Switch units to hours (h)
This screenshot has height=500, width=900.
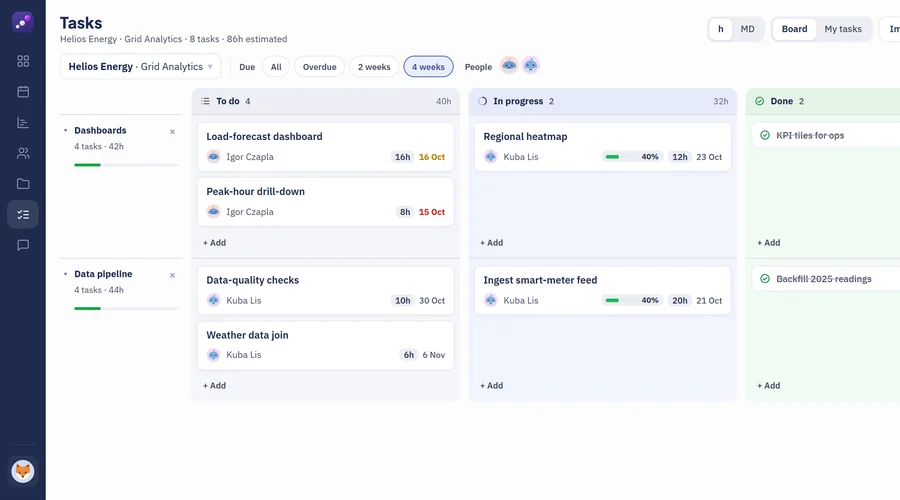(721, 29)
